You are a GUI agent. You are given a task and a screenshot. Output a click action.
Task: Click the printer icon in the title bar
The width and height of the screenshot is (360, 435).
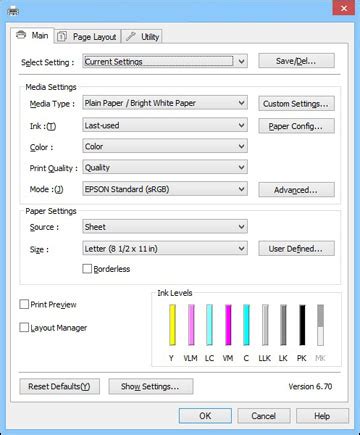(x=13, y=11)
